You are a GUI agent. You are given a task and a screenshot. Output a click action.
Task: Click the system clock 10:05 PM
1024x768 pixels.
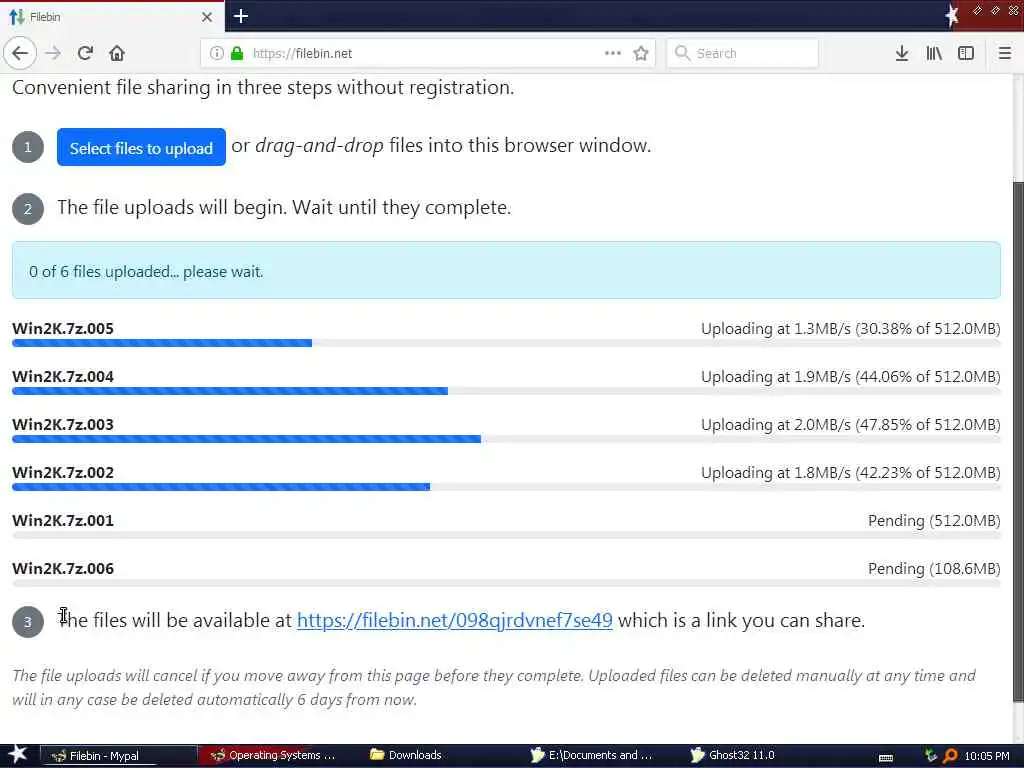point(987,756)
